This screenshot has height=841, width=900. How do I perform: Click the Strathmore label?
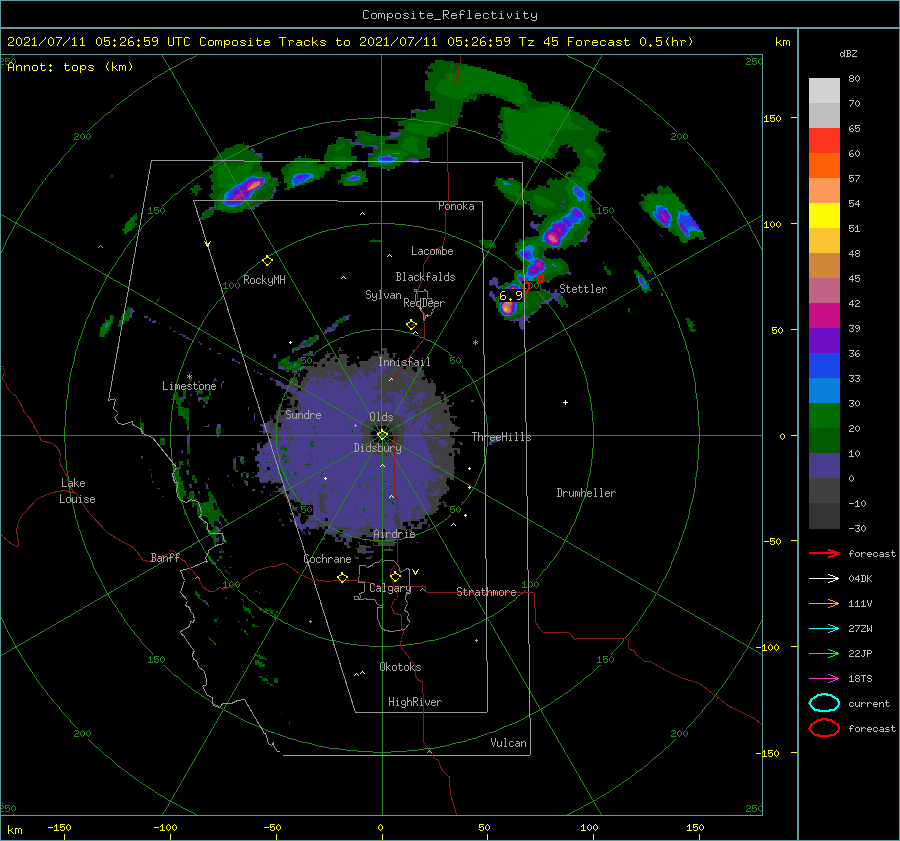486,592
